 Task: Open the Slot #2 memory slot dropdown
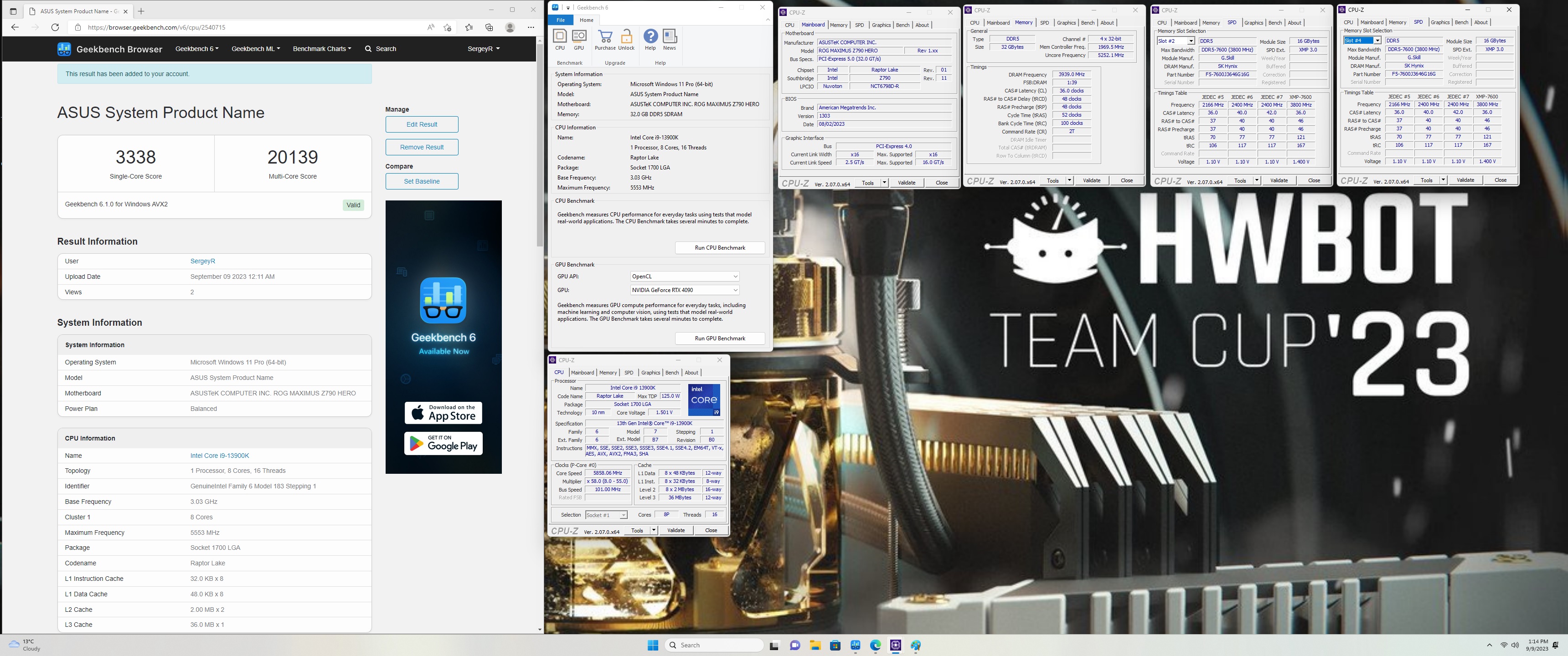pyautogui.click(x=1176, y=41)
